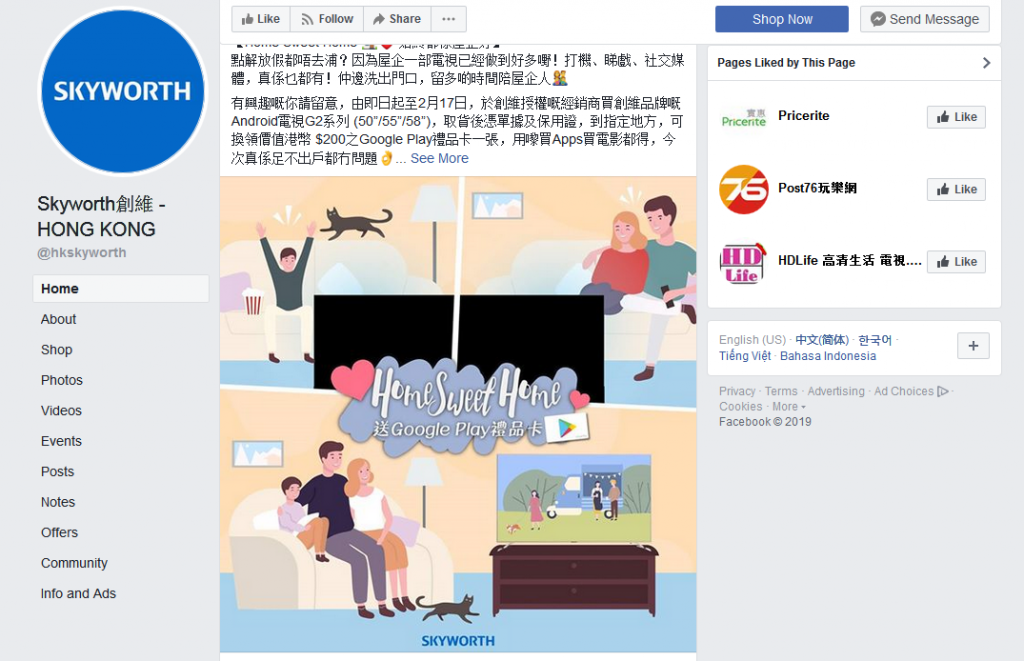Image resolution: width=1024 pixels, height=661 pixels.
Task: Expand the post with See More
Action: (x=439, y=158)
